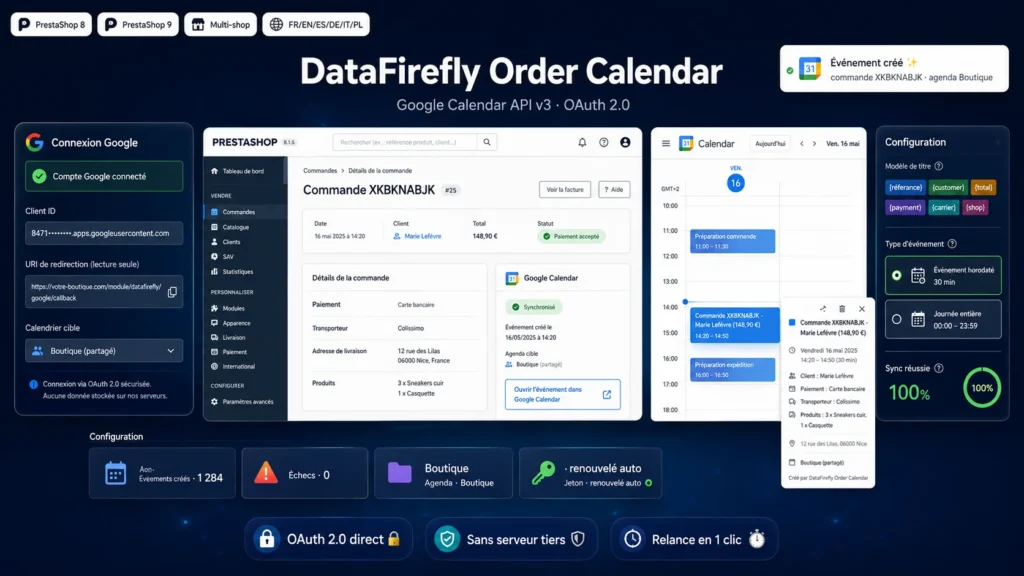Copy the redirect URI with copy icon
1024x576 pixels.
pyautogui.click(x=172, y=292)
